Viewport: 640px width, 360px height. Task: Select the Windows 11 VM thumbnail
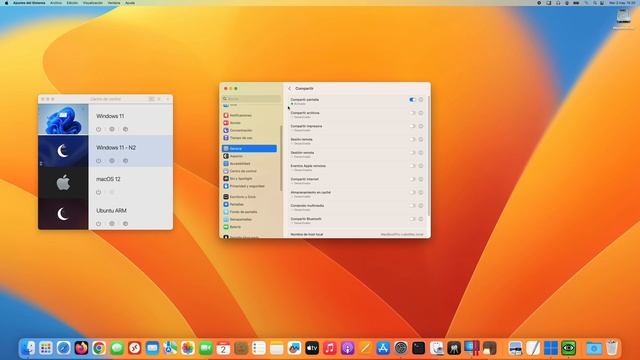click(63, 119)
